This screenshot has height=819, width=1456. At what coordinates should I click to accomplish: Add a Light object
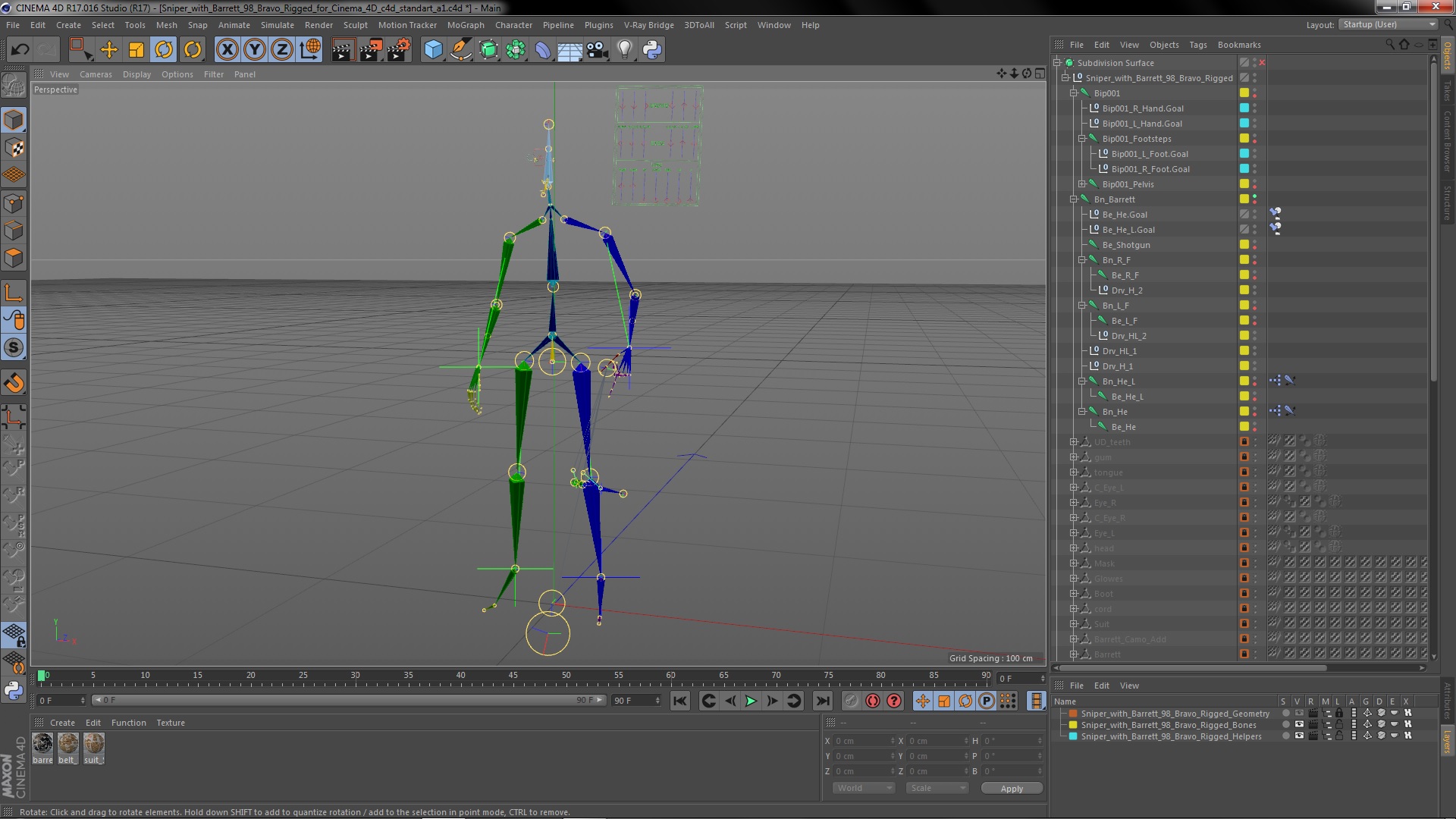click(x=625, y=50)
